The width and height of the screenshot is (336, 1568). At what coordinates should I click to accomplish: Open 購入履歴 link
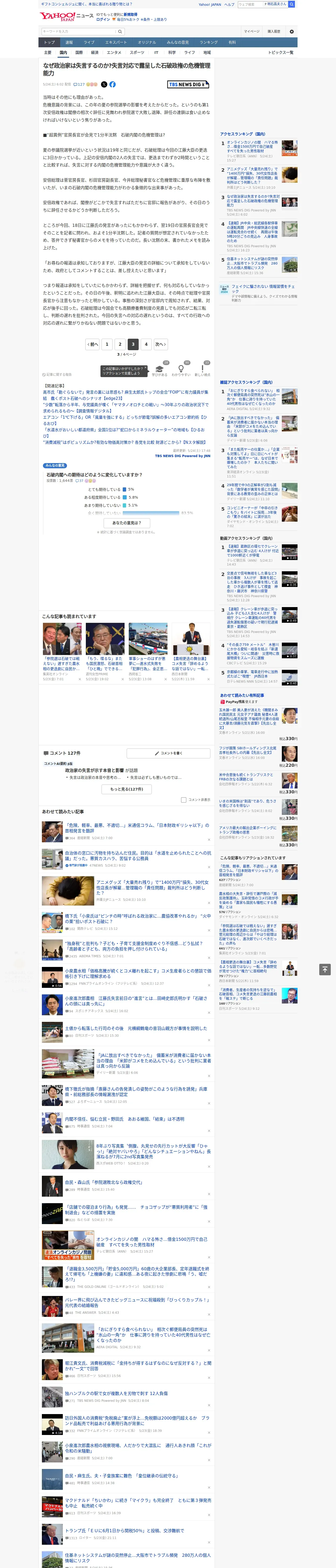274,32
